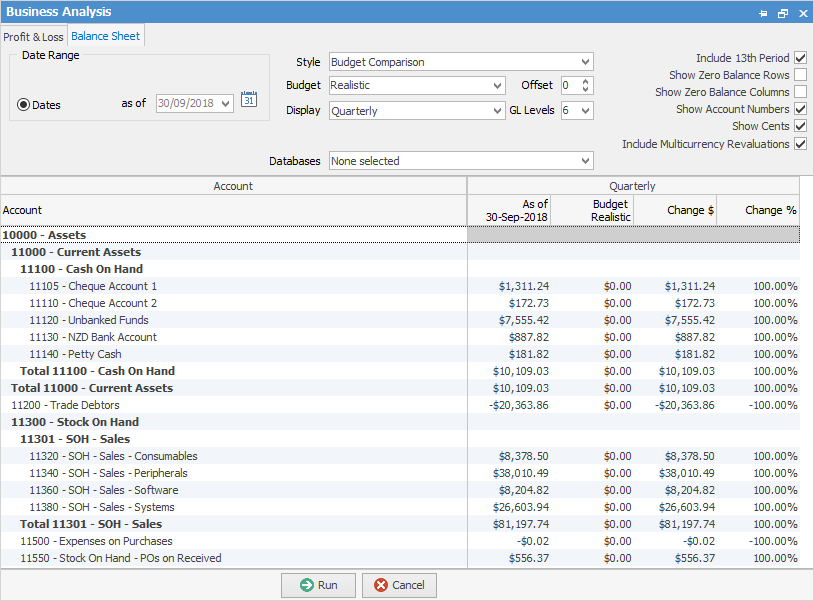The image size is (814, 601).
Task: Switch to the Profit & Loss tab
Action: (x=33, y=37)
